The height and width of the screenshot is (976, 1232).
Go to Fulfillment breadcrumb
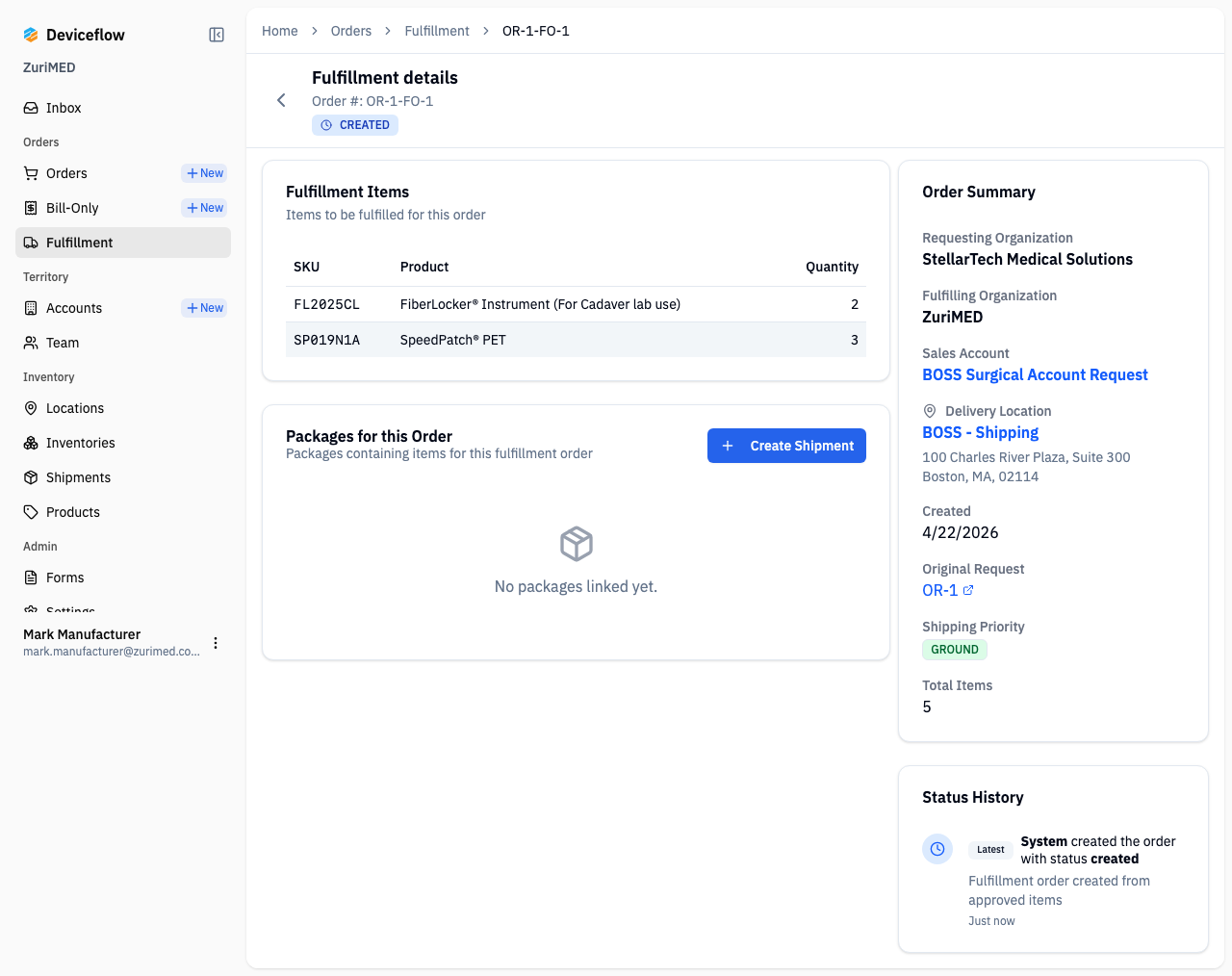pyautogui.click(x=437, y=31)
